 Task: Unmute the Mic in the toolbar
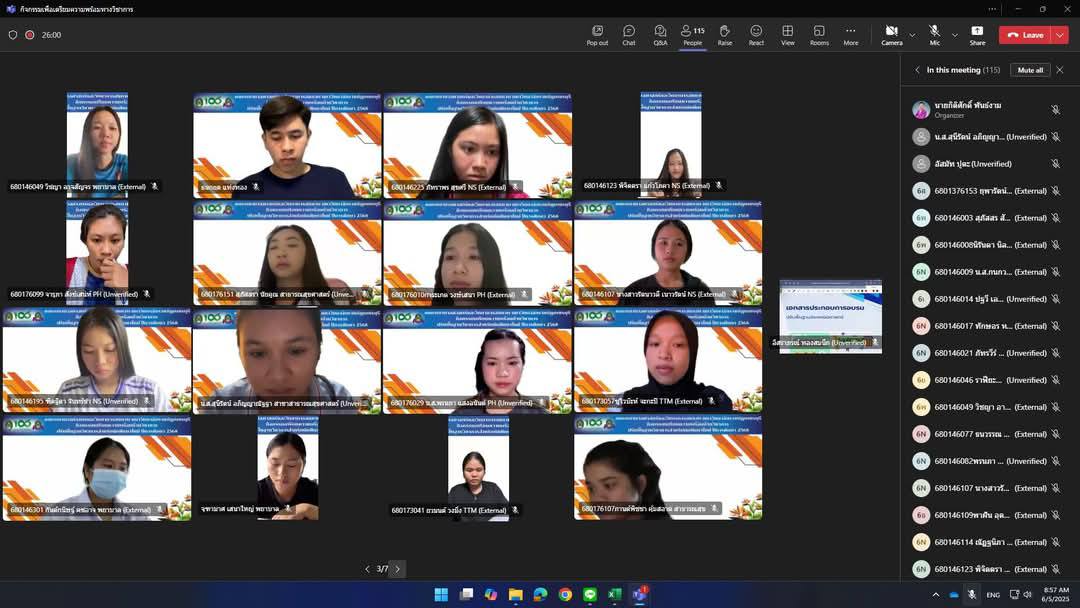coord(934,34)
